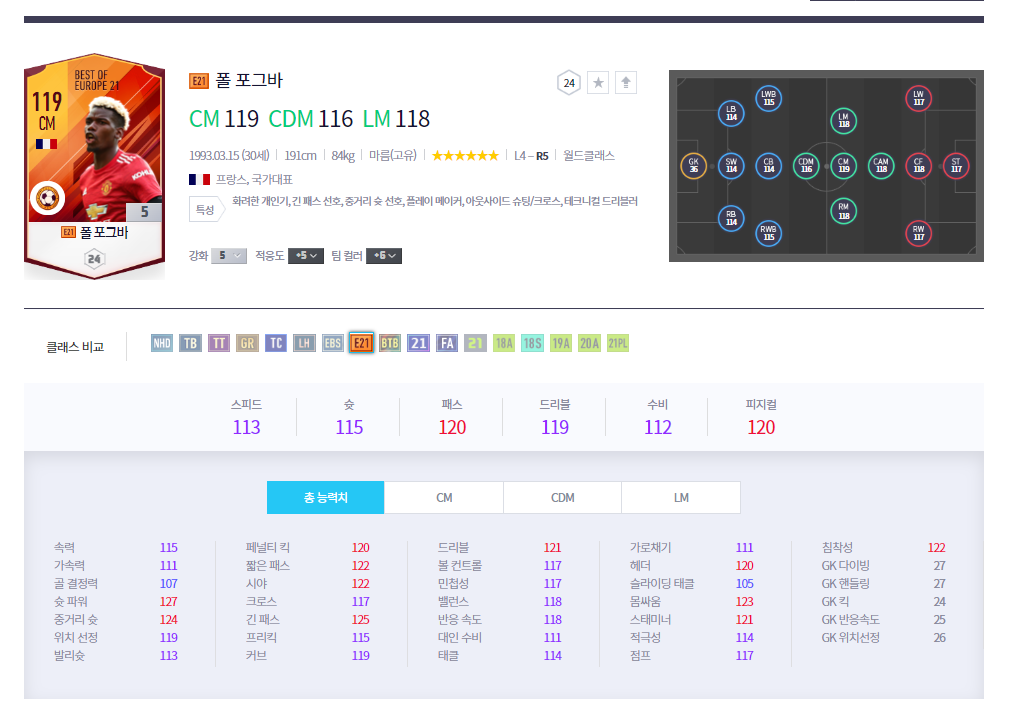Select the 19A class badge
The width and height of the screenshot is (1009, 719).
[x=560, y=343]
